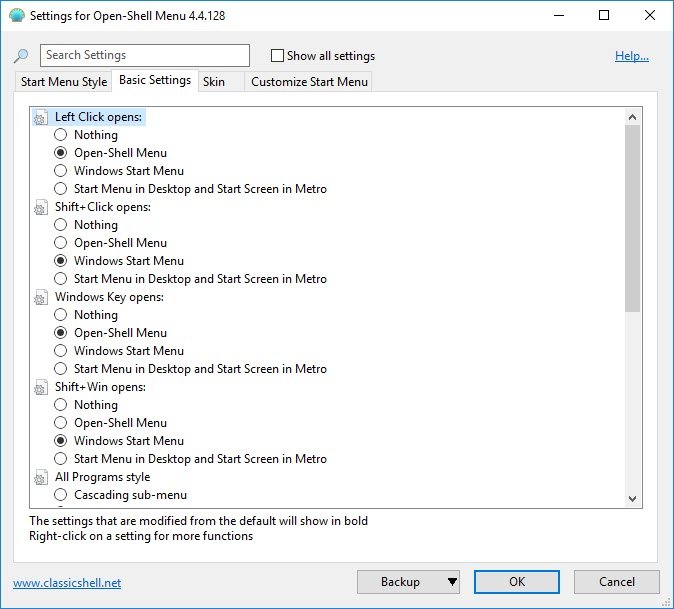
Task: Select Open-Shell Menu under Shift+Win opens
Action: point(61,423)
